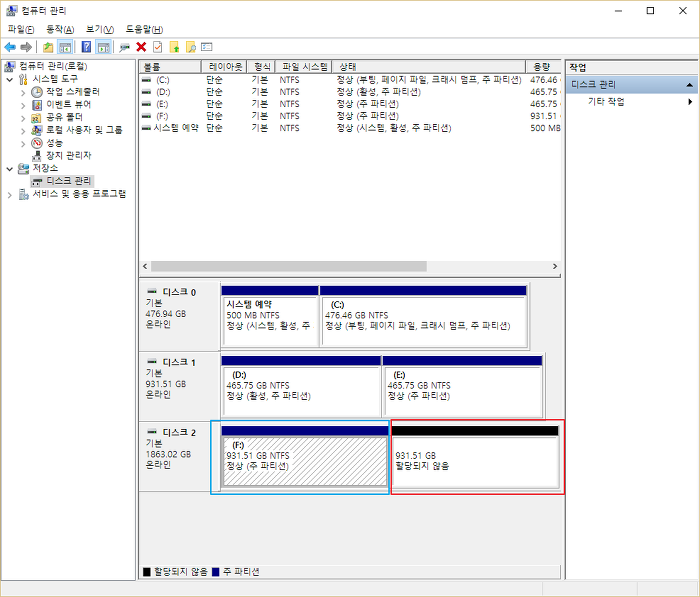Select the (C:) 476.46 GB partition block
700x597 pixels.
click(424, 317)
